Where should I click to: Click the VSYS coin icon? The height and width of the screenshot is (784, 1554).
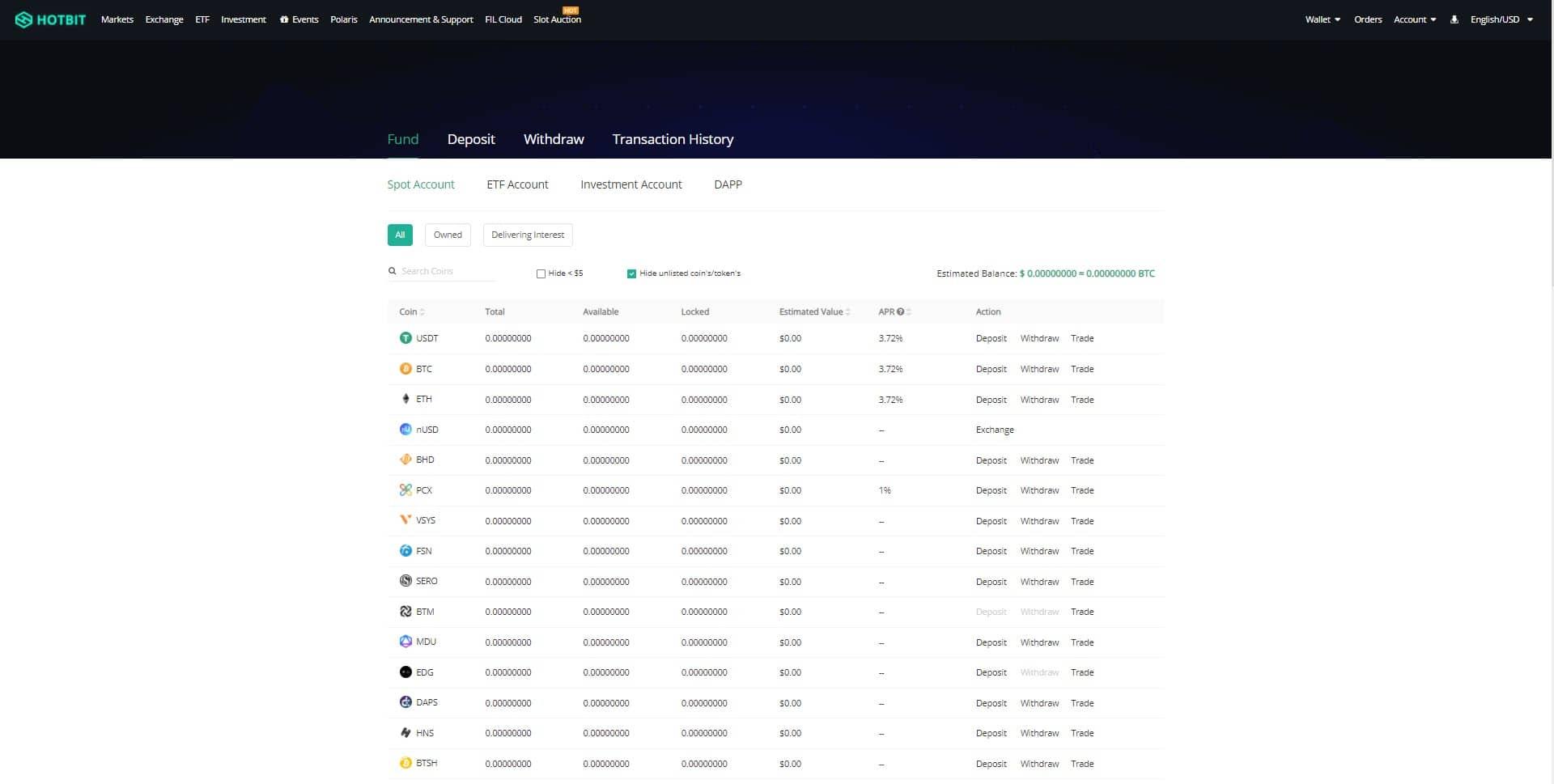(405, 520)
